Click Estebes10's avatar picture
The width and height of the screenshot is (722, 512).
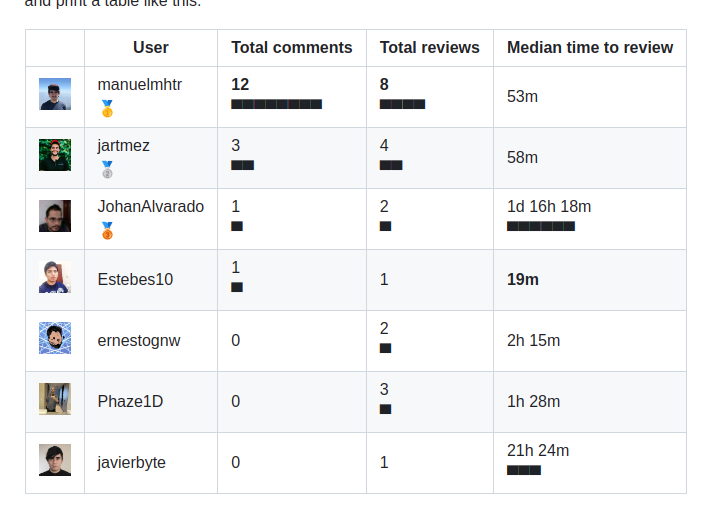pos(55,277)
